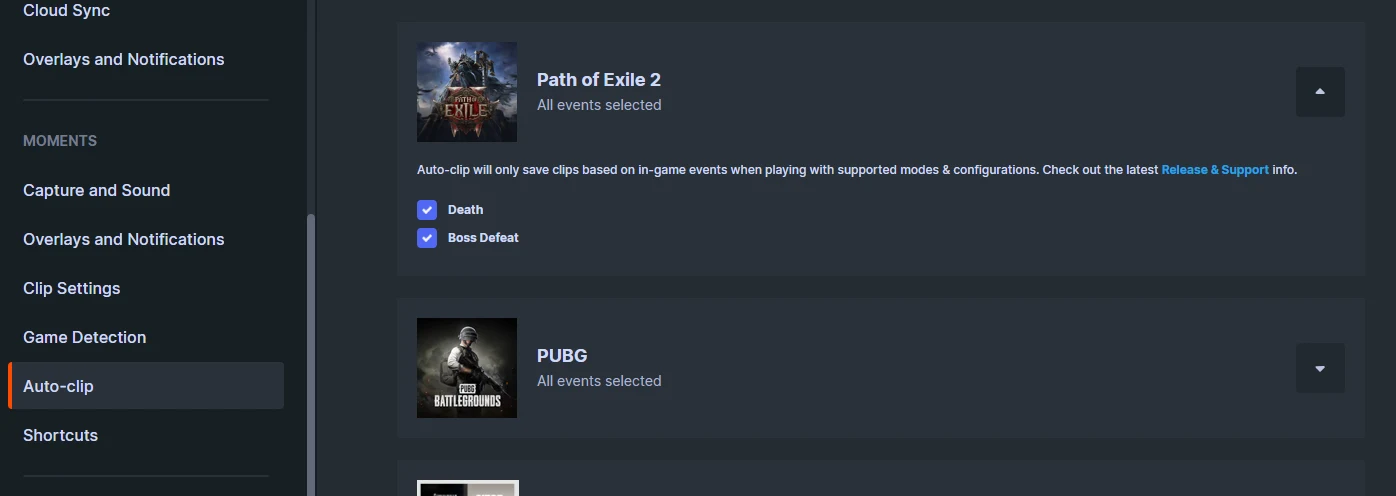This screenshot has width=1396, height=496.
Task: Click the Path of Exile 2 cover art
Action: click(x=467, y=92)
